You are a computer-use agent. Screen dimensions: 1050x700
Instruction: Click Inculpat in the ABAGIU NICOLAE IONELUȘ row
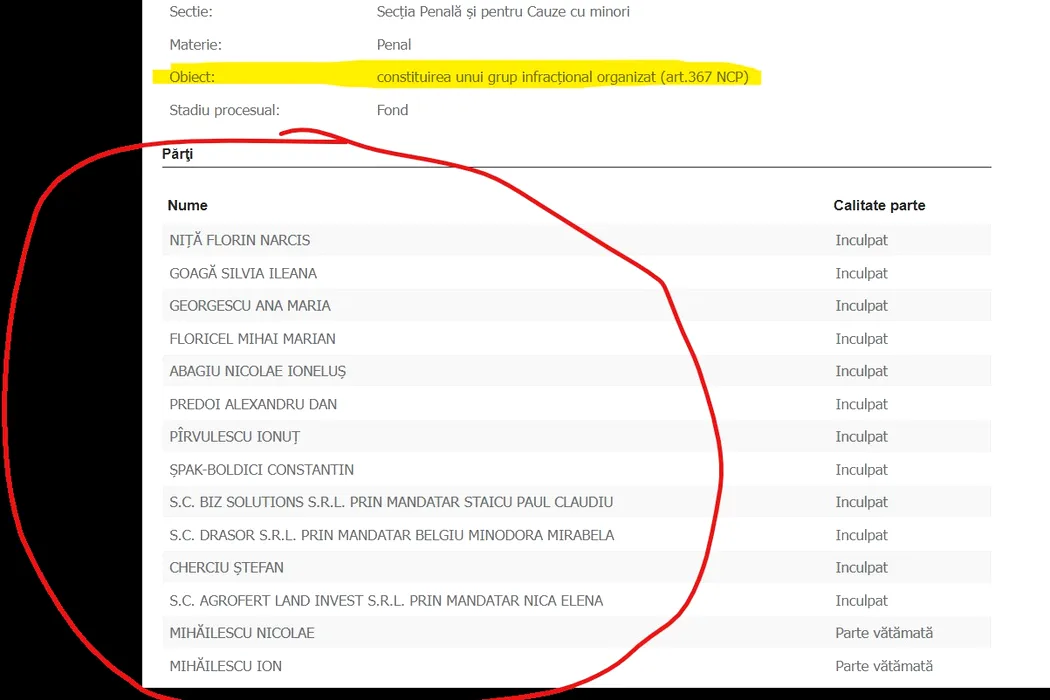(x=861, y=371)
